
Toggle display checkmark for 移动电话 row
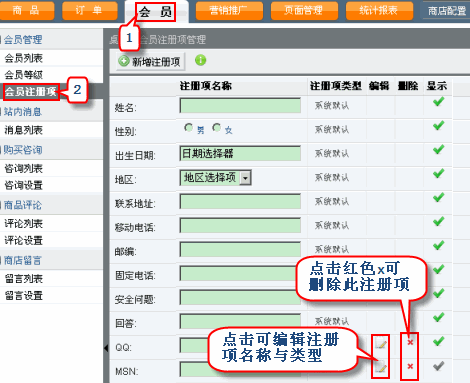439,221
